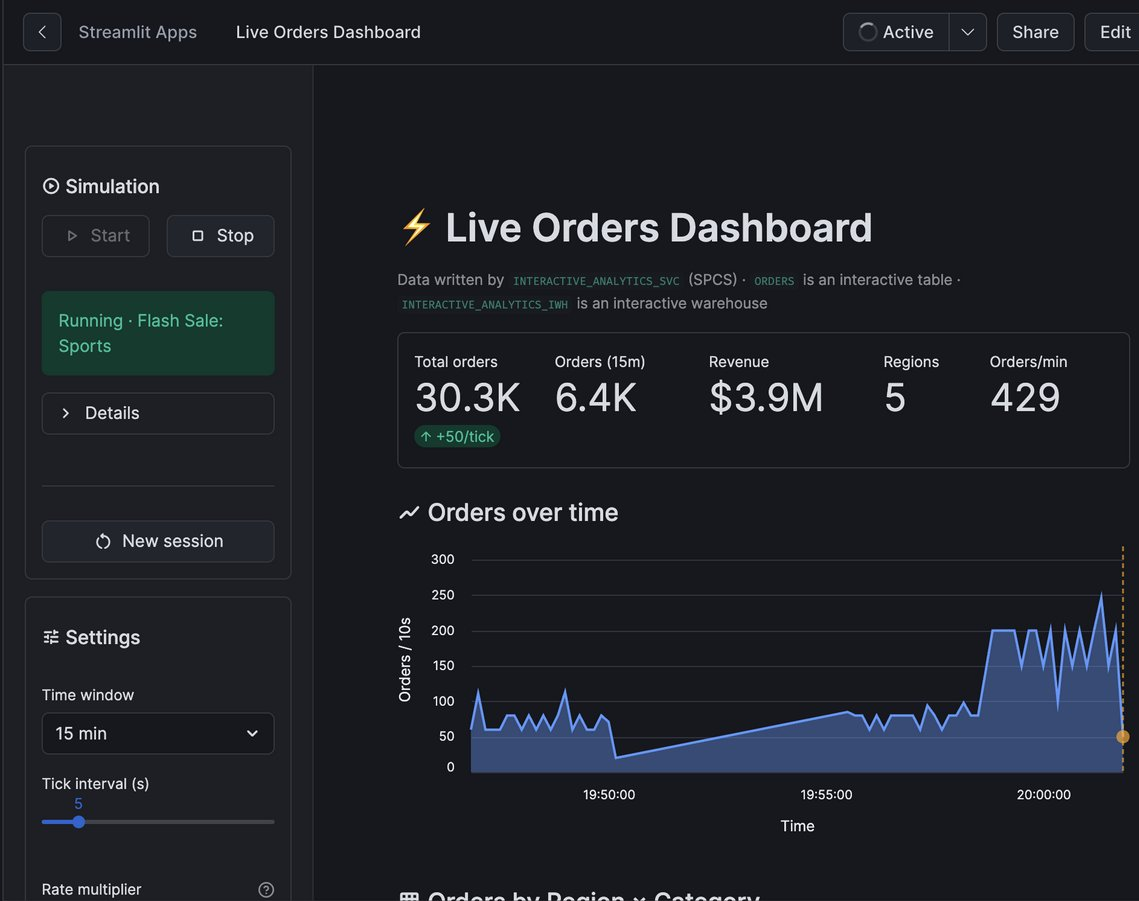1139x901 pixels.
Task: Click the Running Flash Sale Sports status banner
Action: coord(158,334)
